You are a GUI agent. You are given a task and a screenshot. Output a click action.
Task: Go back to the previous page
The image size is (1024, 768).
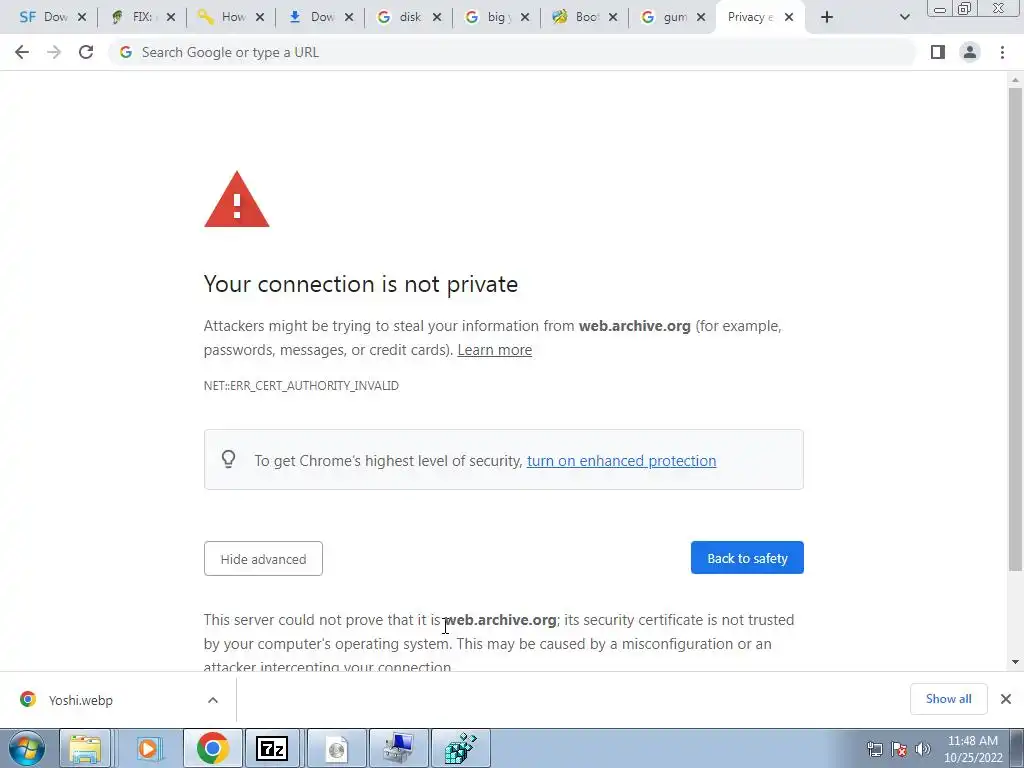click(x=22, y=52)
